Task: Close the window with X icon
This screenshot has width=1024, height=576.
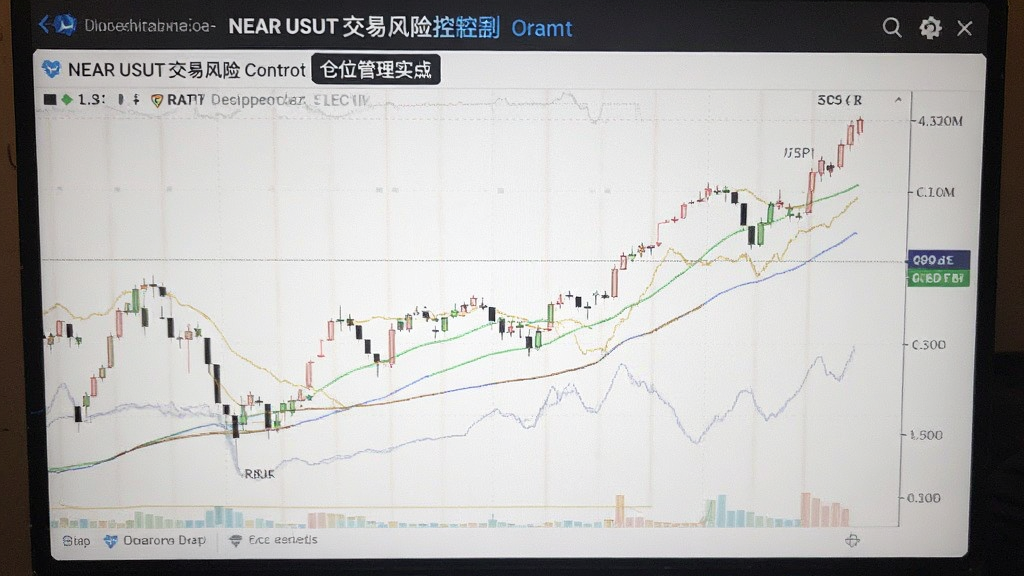Action: 965,28
